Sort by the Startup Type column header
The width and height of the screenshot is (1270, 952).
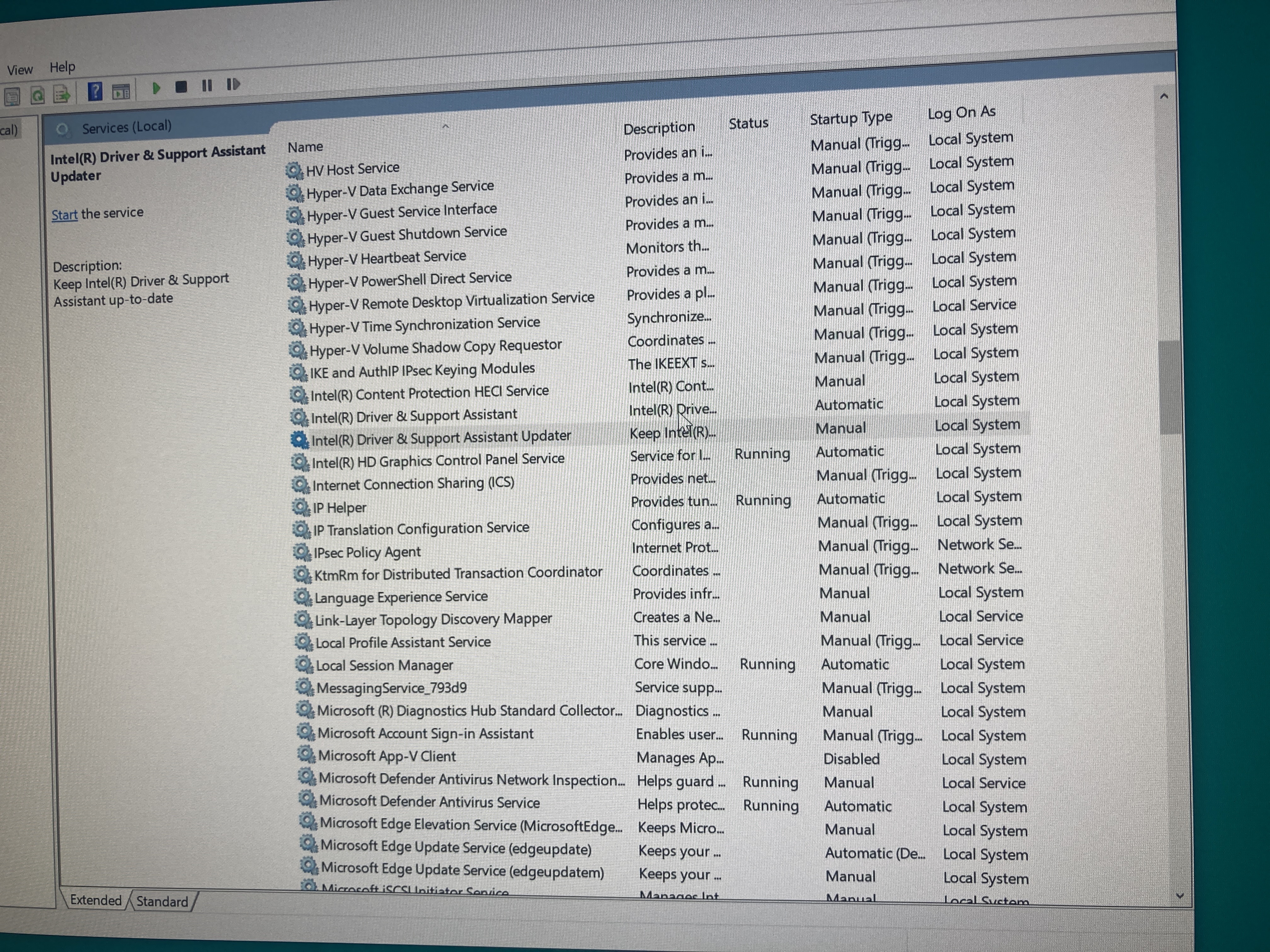tap(851, 118)
